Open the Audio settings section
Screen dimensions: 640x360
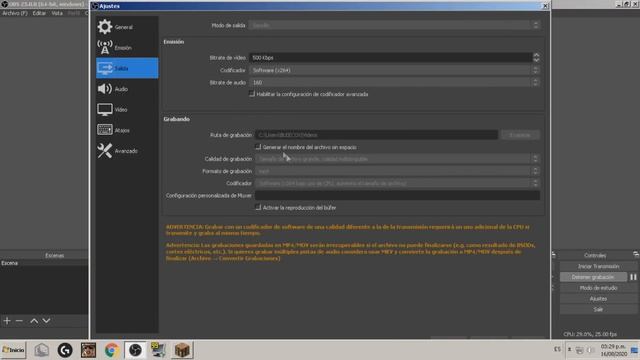(x=127, y=89)
